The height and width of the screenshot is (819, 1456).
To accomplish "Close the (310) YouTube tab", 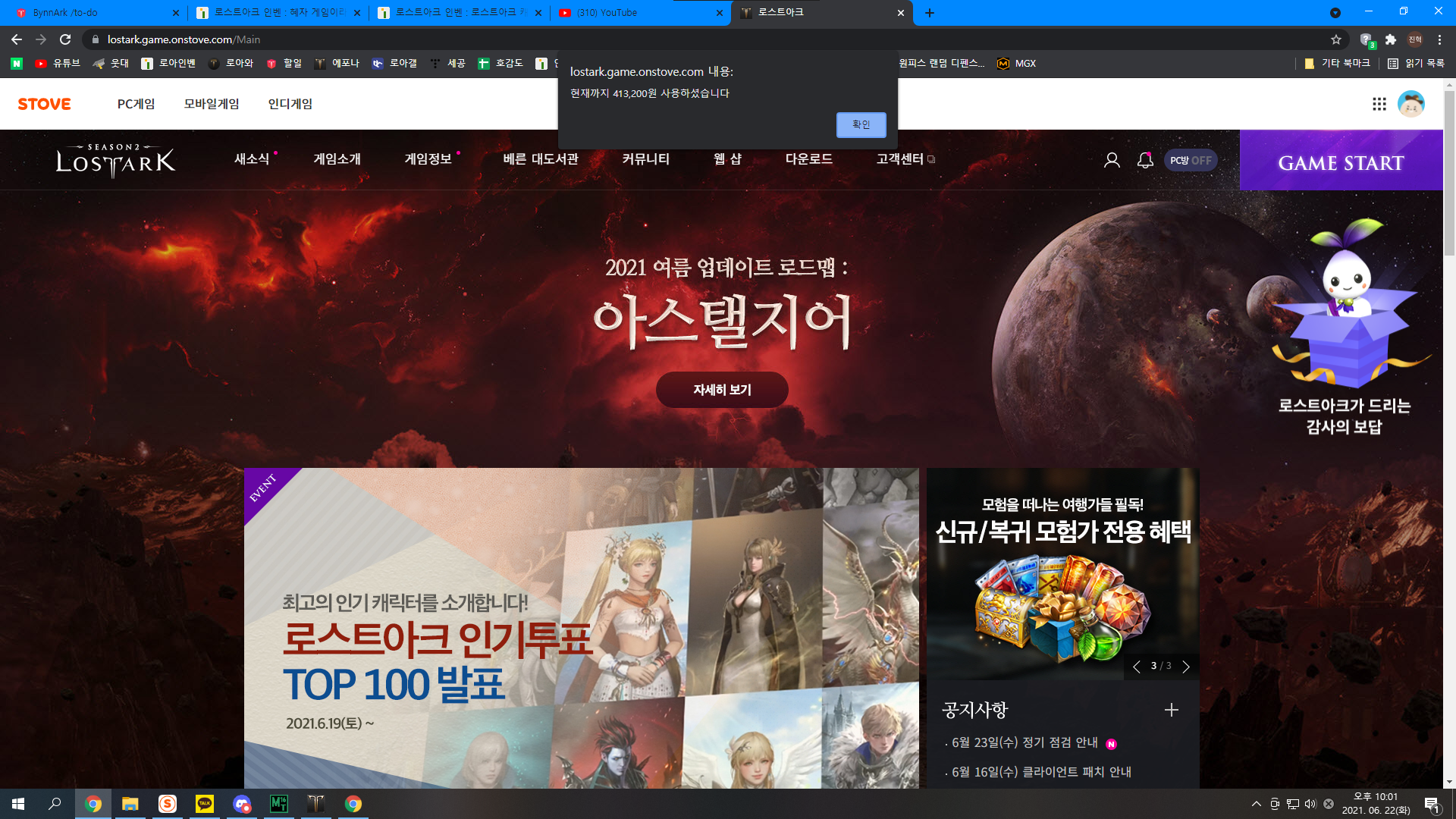I will tap(719, 13).
